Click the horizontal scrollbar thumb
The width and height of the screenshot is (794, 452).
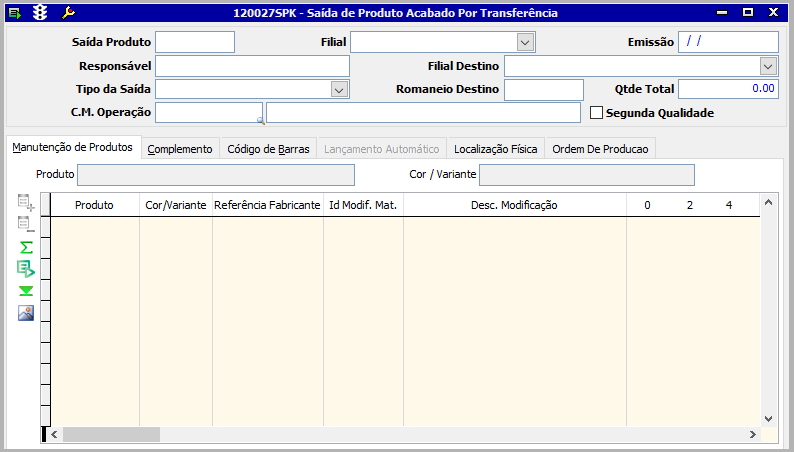coord(111,434)
